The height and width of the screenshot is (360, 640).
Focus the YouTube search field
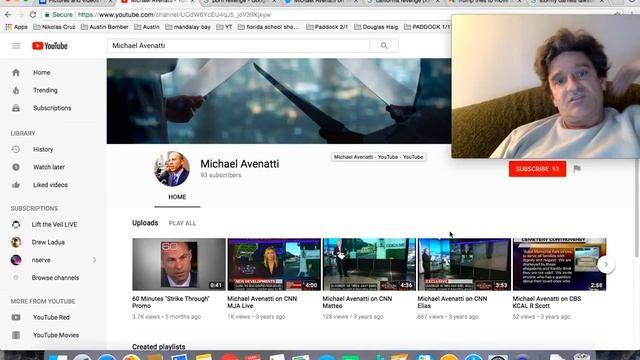pos(239,46)
